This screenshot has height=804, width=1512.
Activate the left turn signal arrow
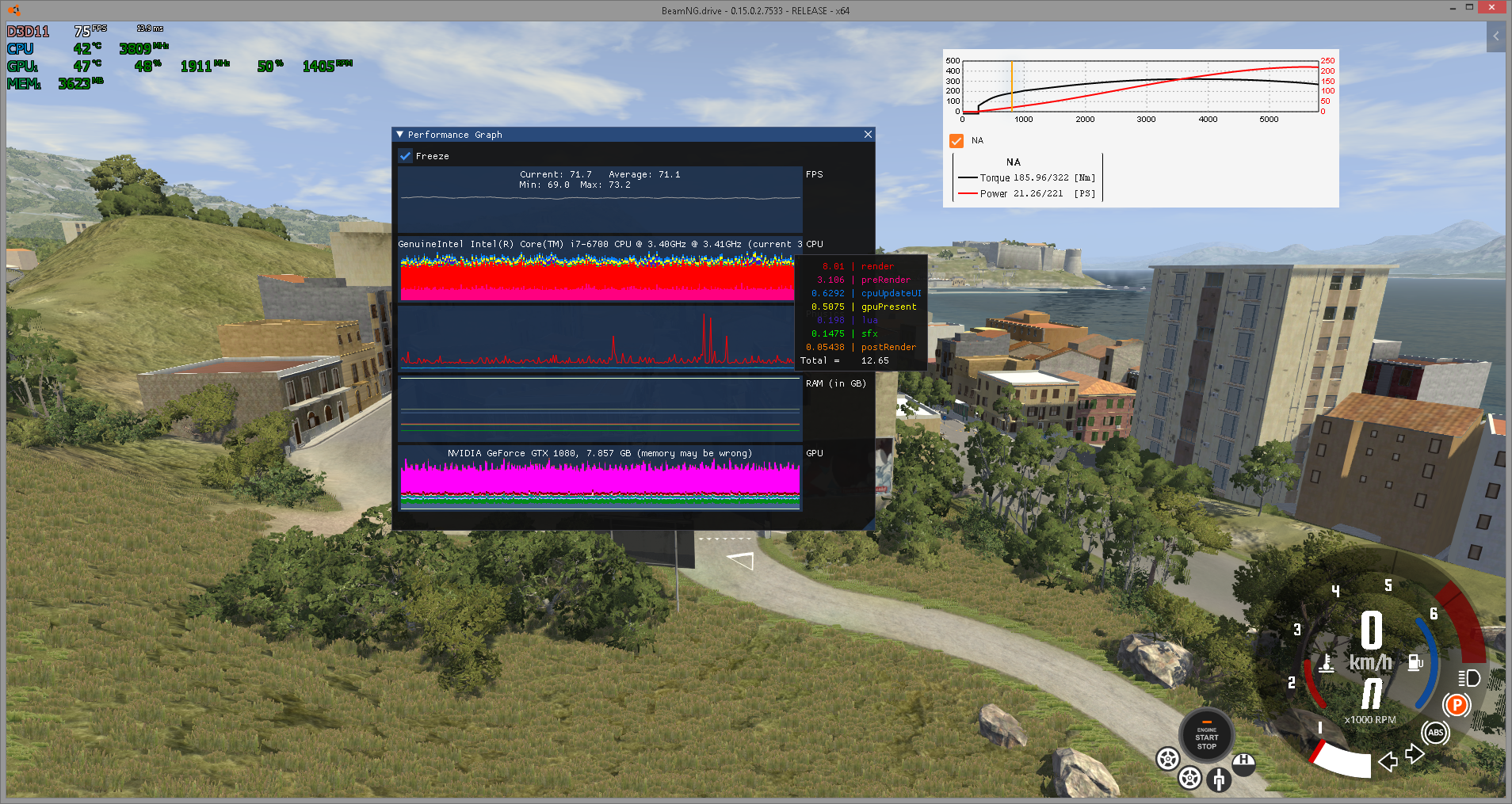tap(1388, 762)
